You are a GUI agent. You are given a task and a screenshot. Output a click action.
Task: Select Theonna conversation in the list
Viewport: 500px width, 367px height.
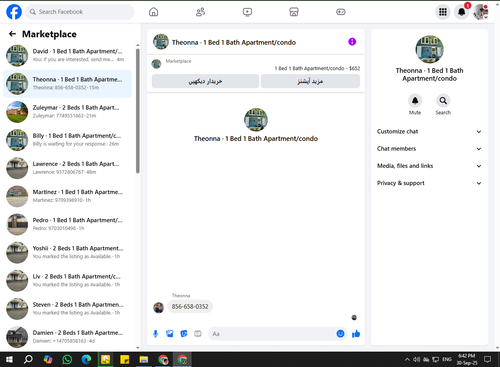67,84
